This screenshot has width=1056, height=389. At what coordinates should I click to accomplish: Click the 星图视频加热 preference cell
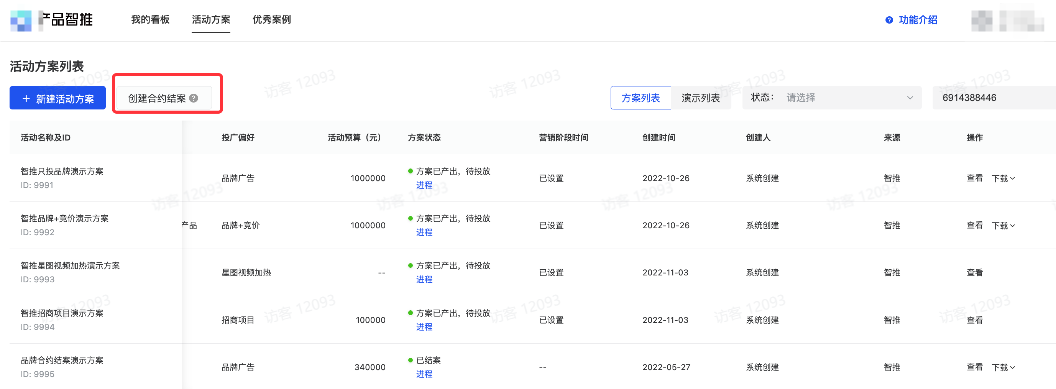point(246,273)
